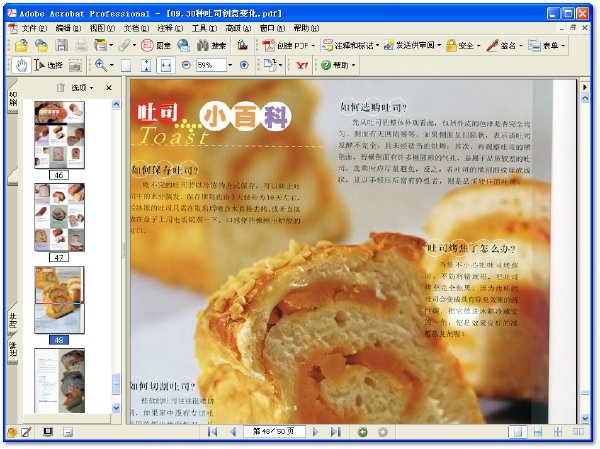Viewport: 600px width, 449px height.
Task: Select page 47 thumbnail
Action: coord(59,217)
